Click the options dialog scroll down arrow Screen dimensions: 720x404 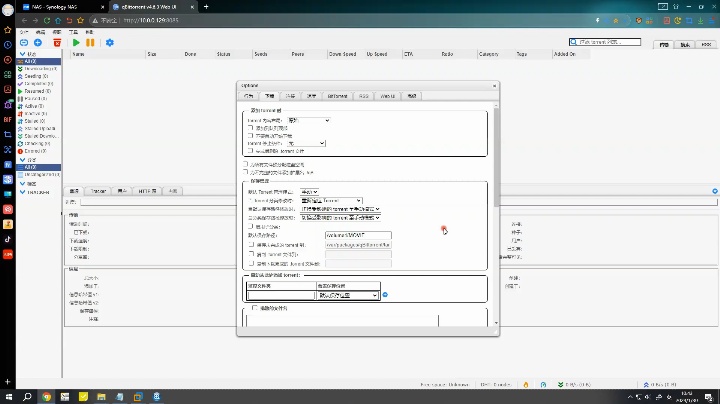click(x=496, y=323)
